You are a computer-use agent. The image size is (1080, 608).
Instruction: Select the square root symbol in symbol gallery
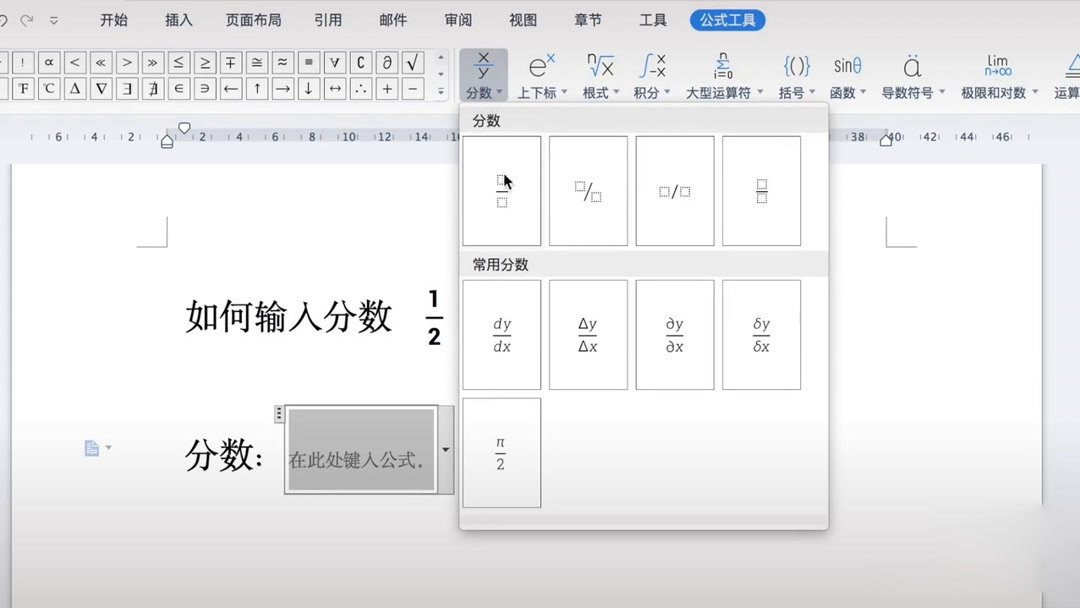point(411,62)
